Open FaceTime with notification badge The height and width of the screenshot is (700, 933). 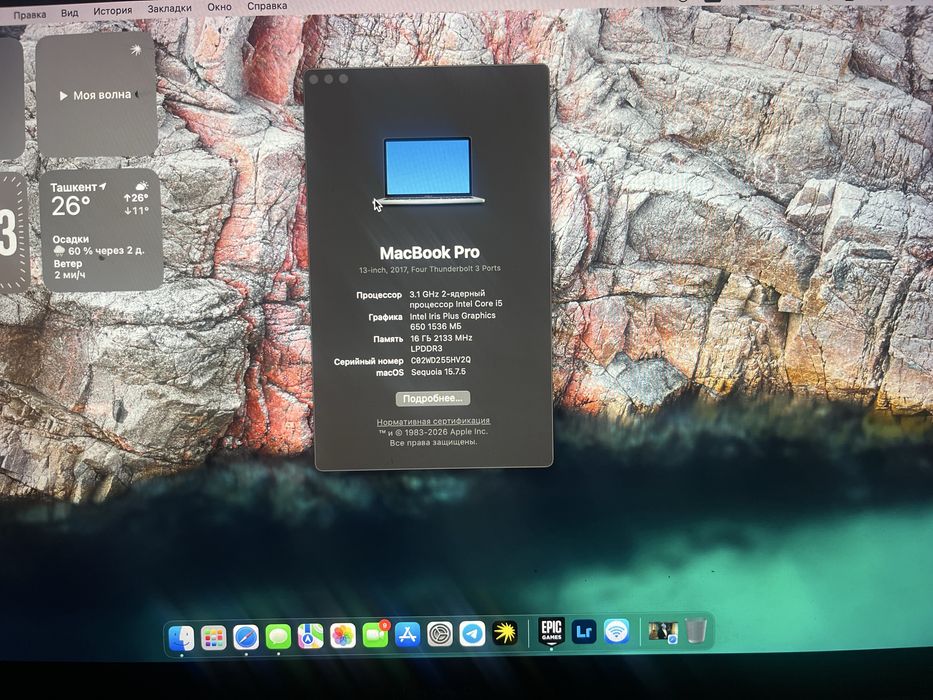click(375, 635)
